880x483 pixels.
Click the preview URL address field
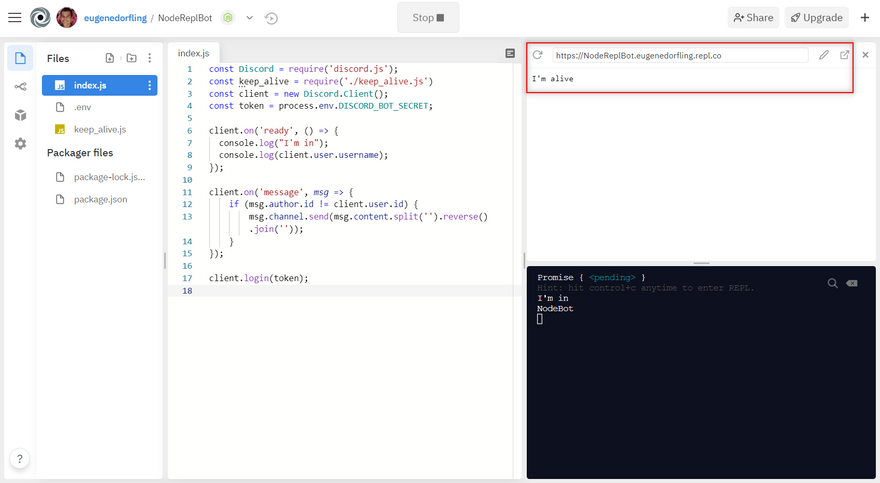[680, 55]
